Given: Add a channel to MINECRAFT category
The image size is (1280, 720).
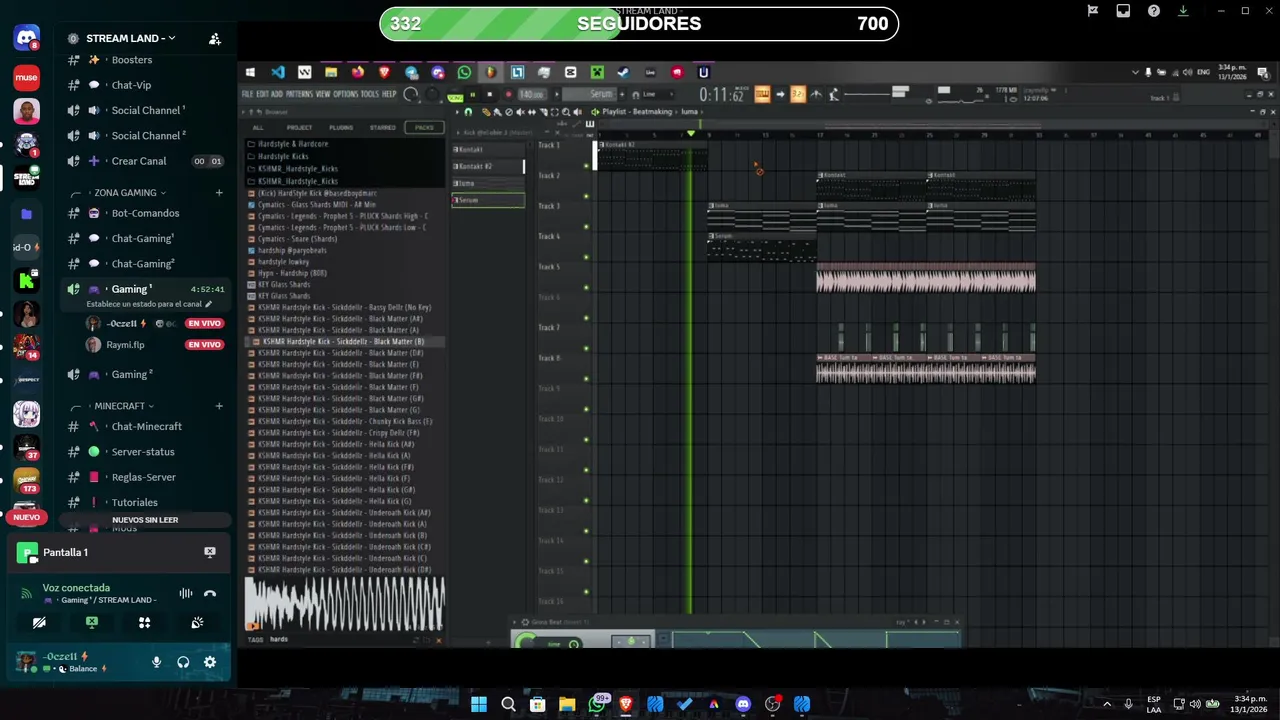Looking at the screenshot, I should coord(219,406).
